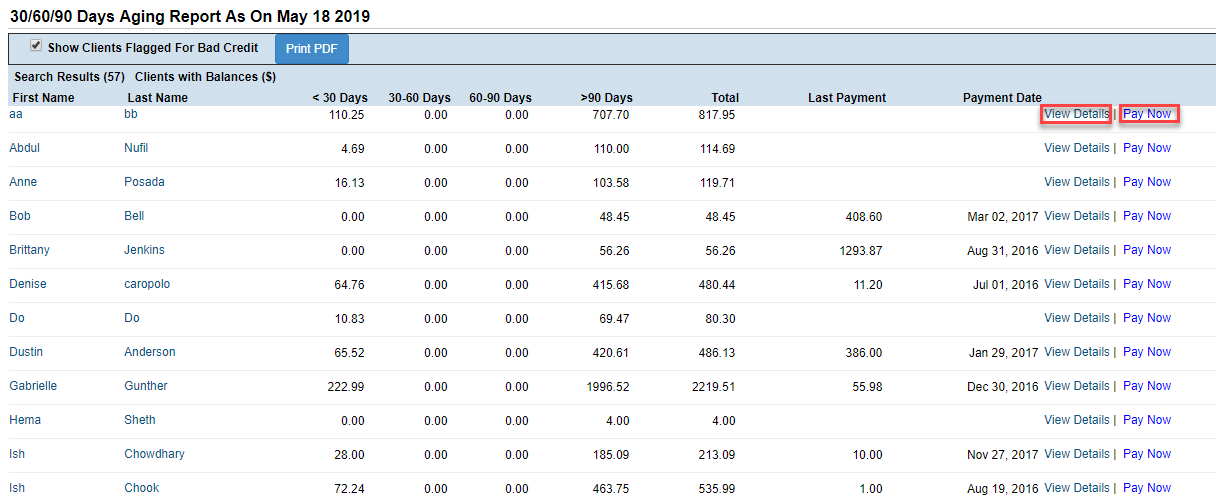View Details for Ish Chowdhary
The width and height of the screenshot is (1216, 504).
point(1077,454)
